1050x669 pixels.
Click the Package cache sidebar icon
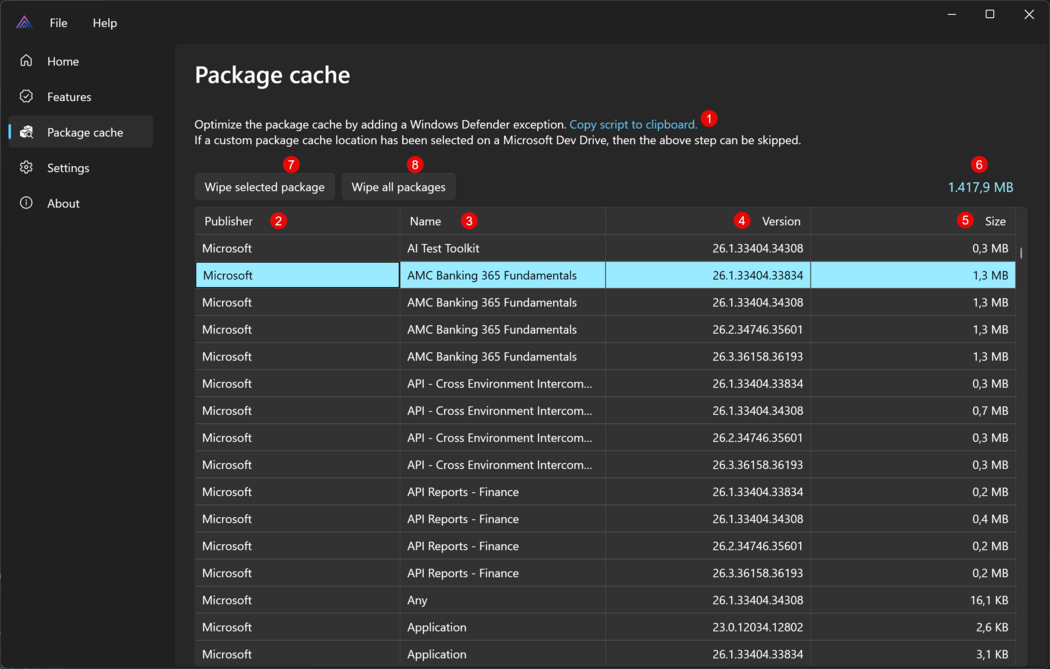coord(27,132)
